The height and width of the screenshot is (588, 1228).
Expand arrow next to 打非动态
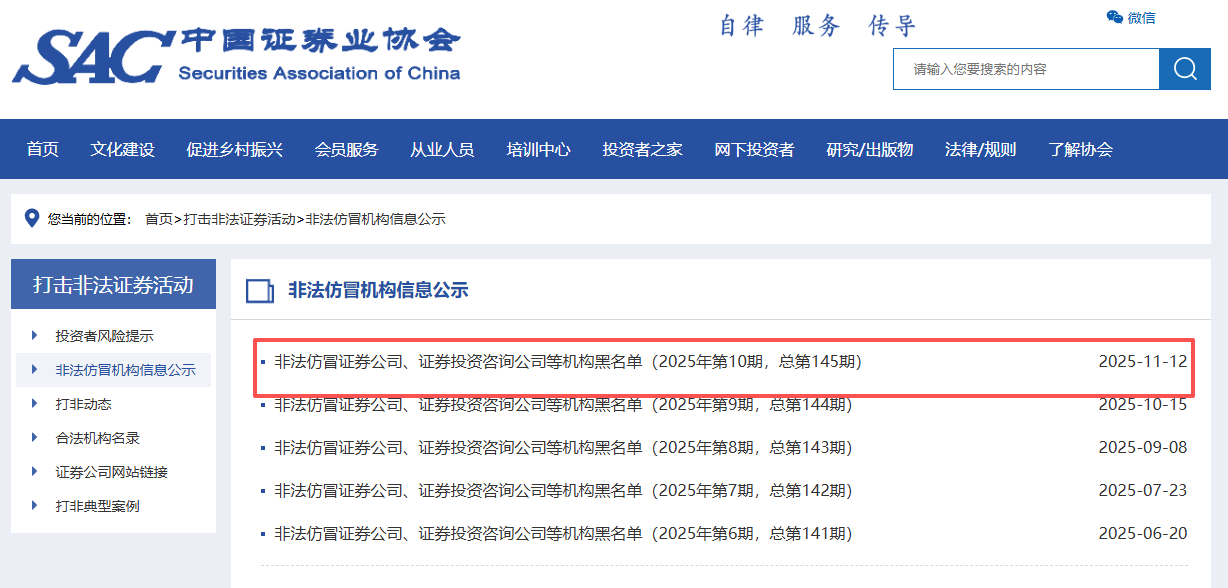(x=35, y=404)
